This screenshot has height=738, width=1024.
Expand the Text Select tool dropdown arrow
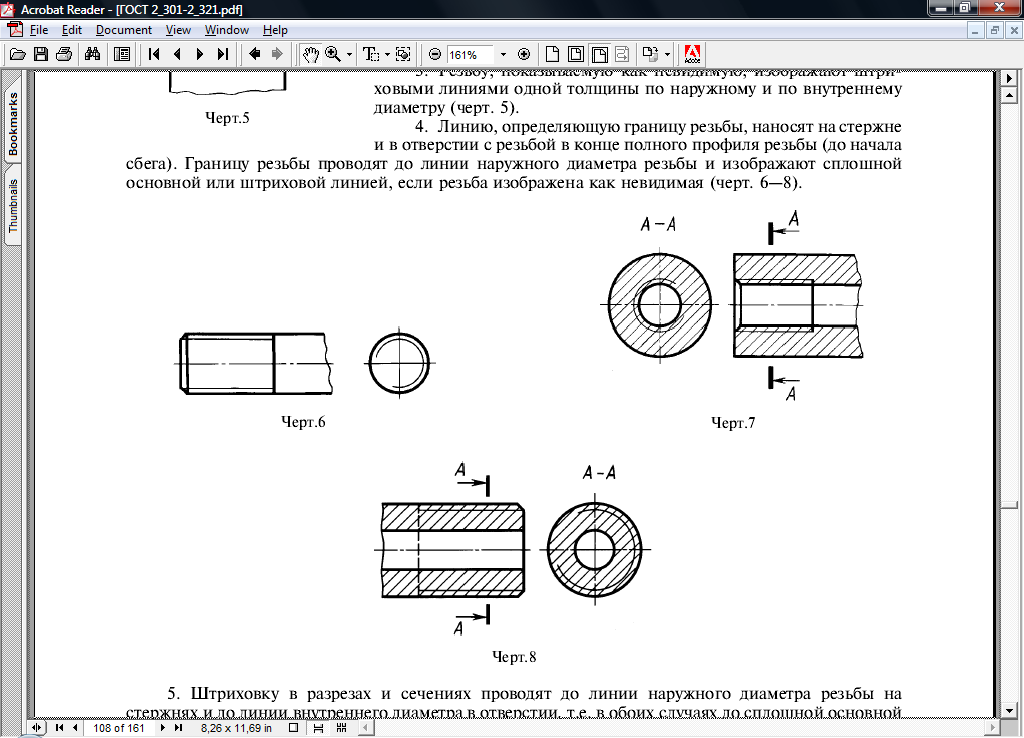(x=387, y=54)
